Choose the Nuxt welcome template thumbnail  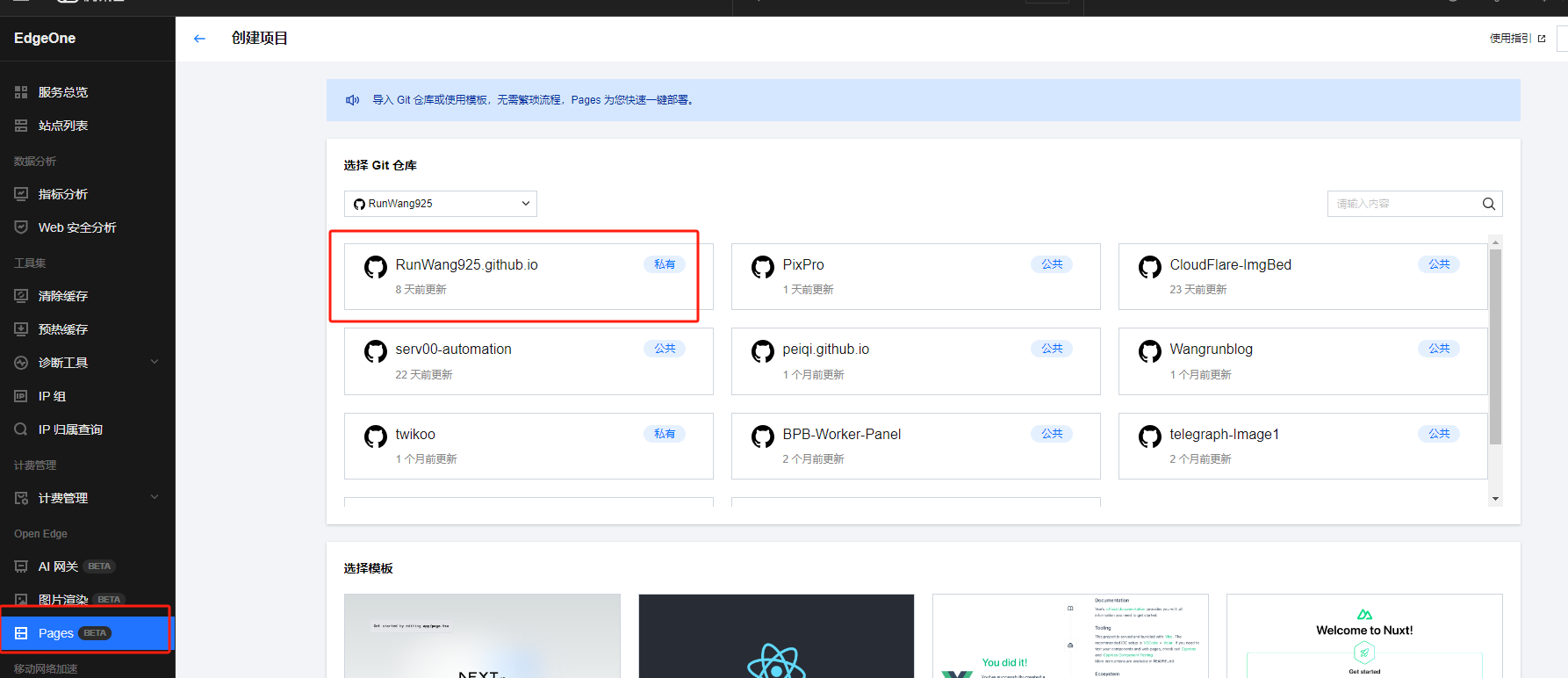(1363, 636)
